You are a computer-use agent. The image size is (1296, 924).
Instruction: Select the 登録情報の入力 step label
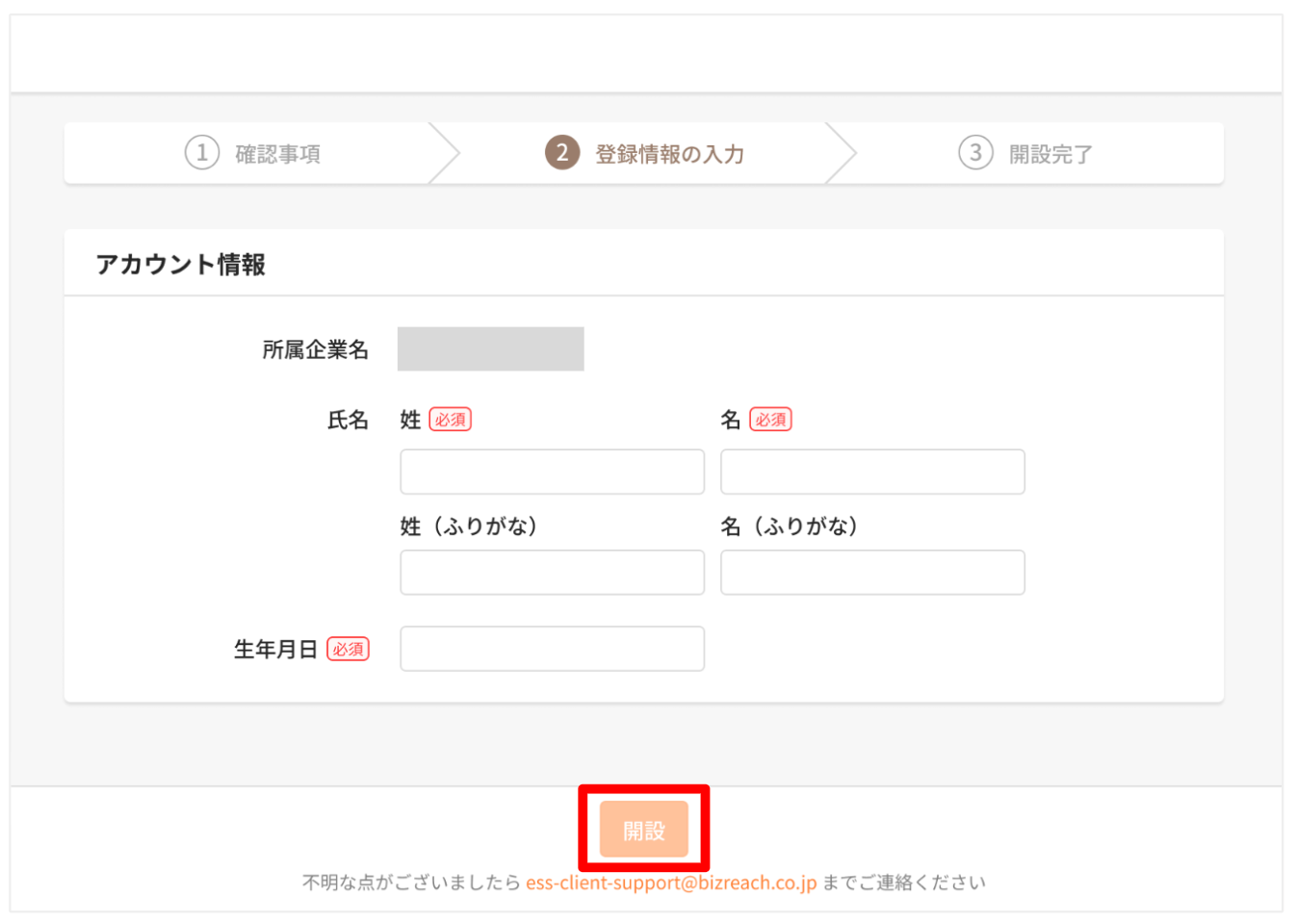tap(669, 154)
